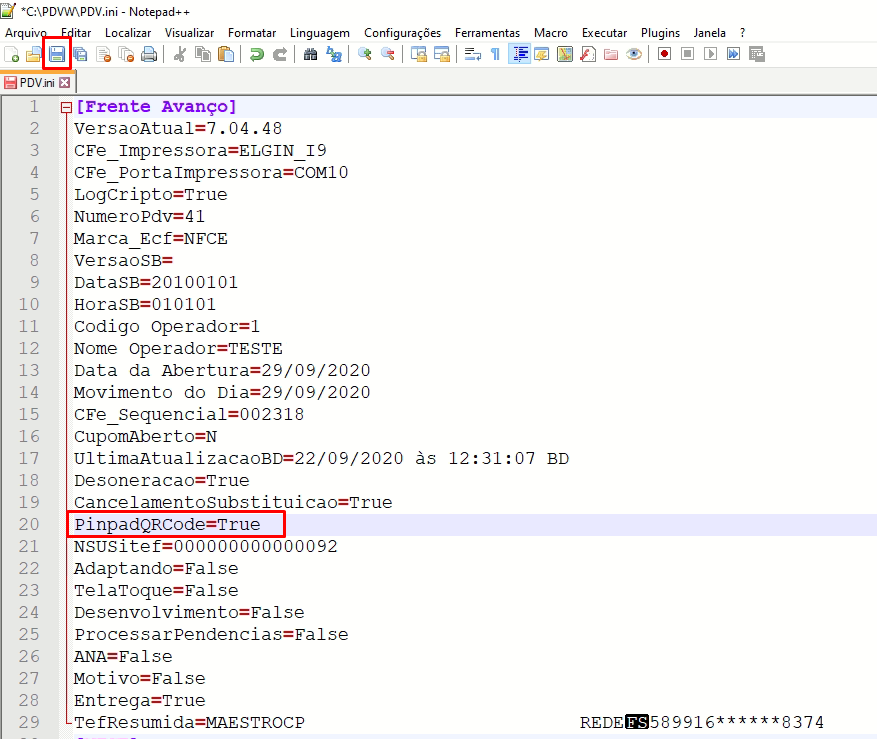The image size is (877, 739).
Task: Toggle show all characters pilcrow
Action: [496, 54]
